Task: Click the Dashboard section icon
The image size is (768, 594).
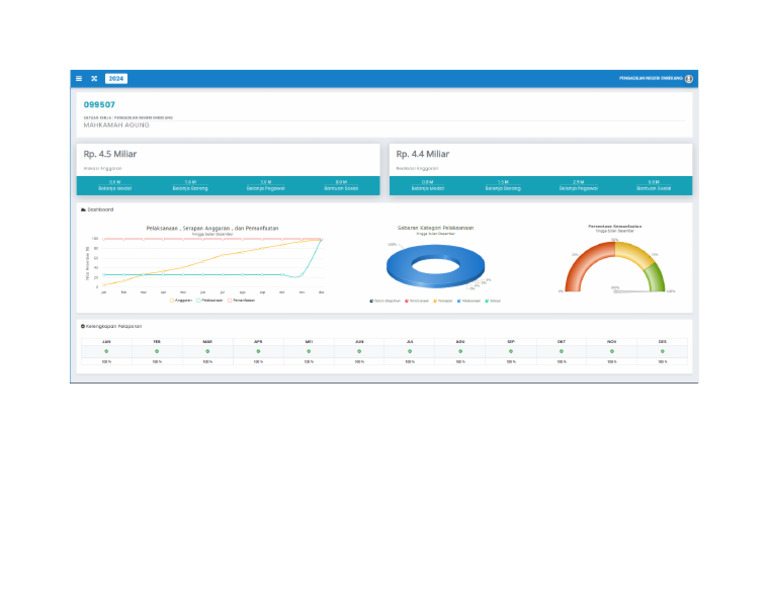Action: pos(83,210)
